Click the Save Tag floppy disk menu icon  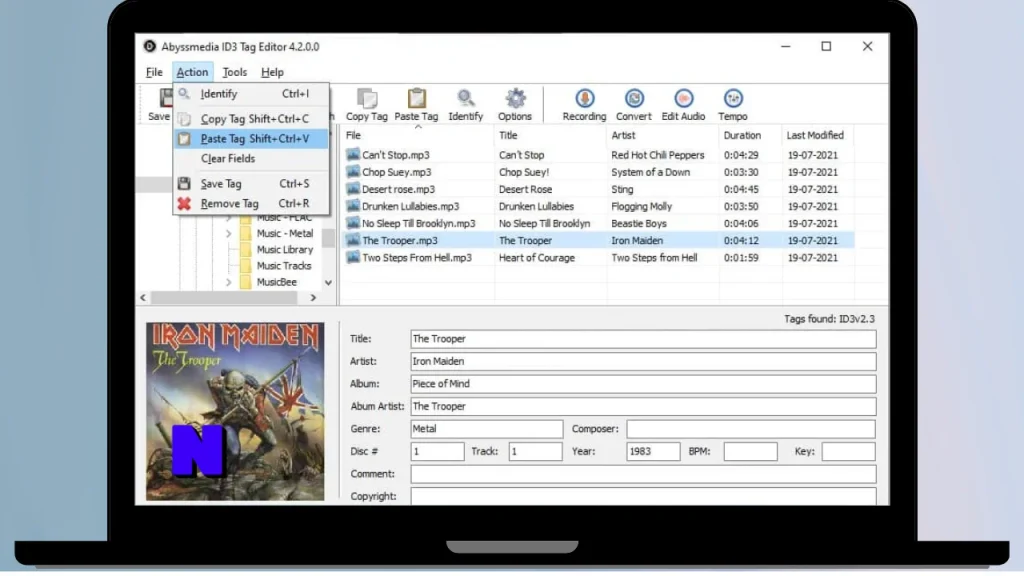pos(184,184)
